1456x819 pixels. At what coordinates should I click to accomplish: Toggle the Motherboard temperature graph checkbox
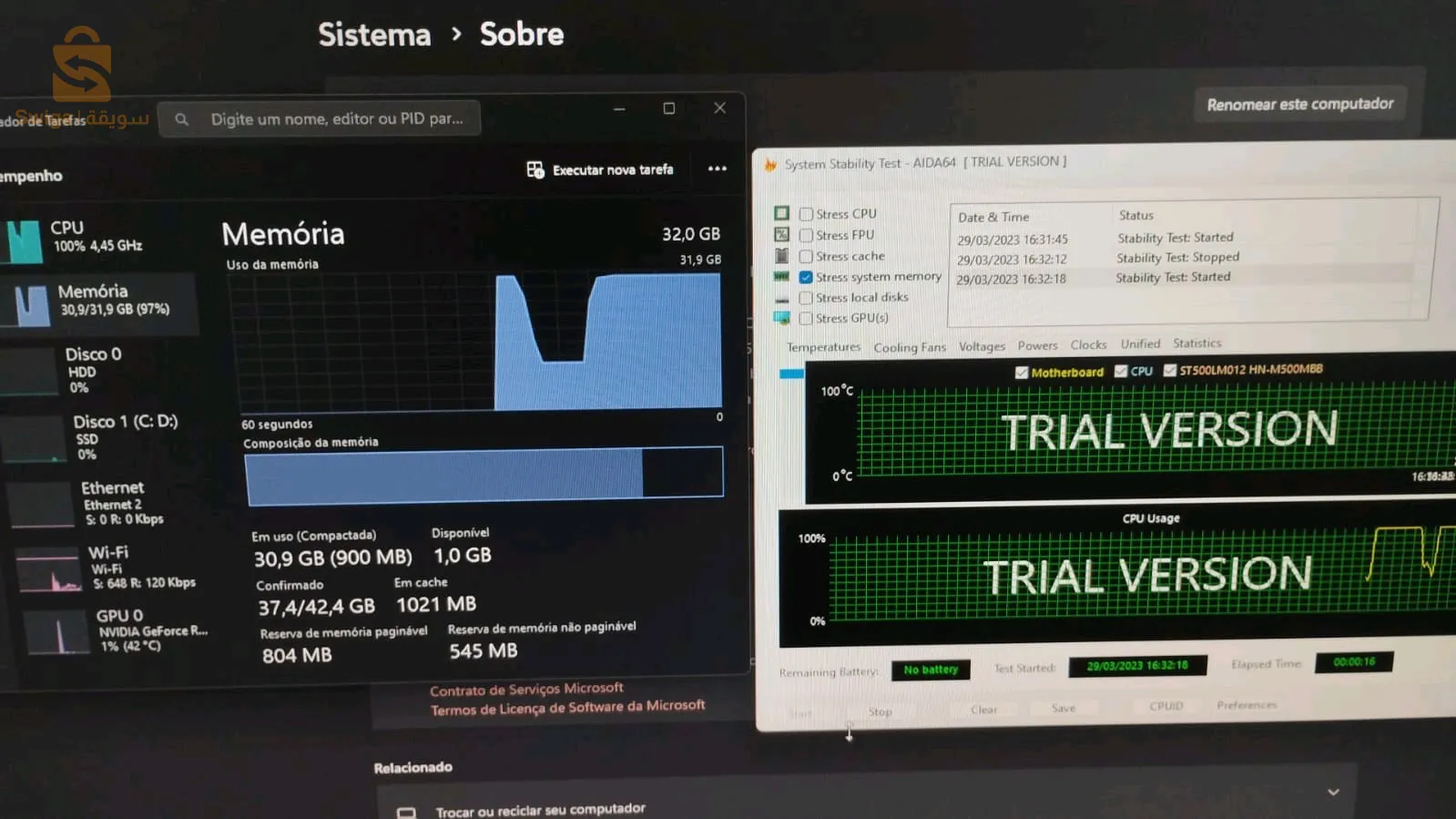[1022, 372]
